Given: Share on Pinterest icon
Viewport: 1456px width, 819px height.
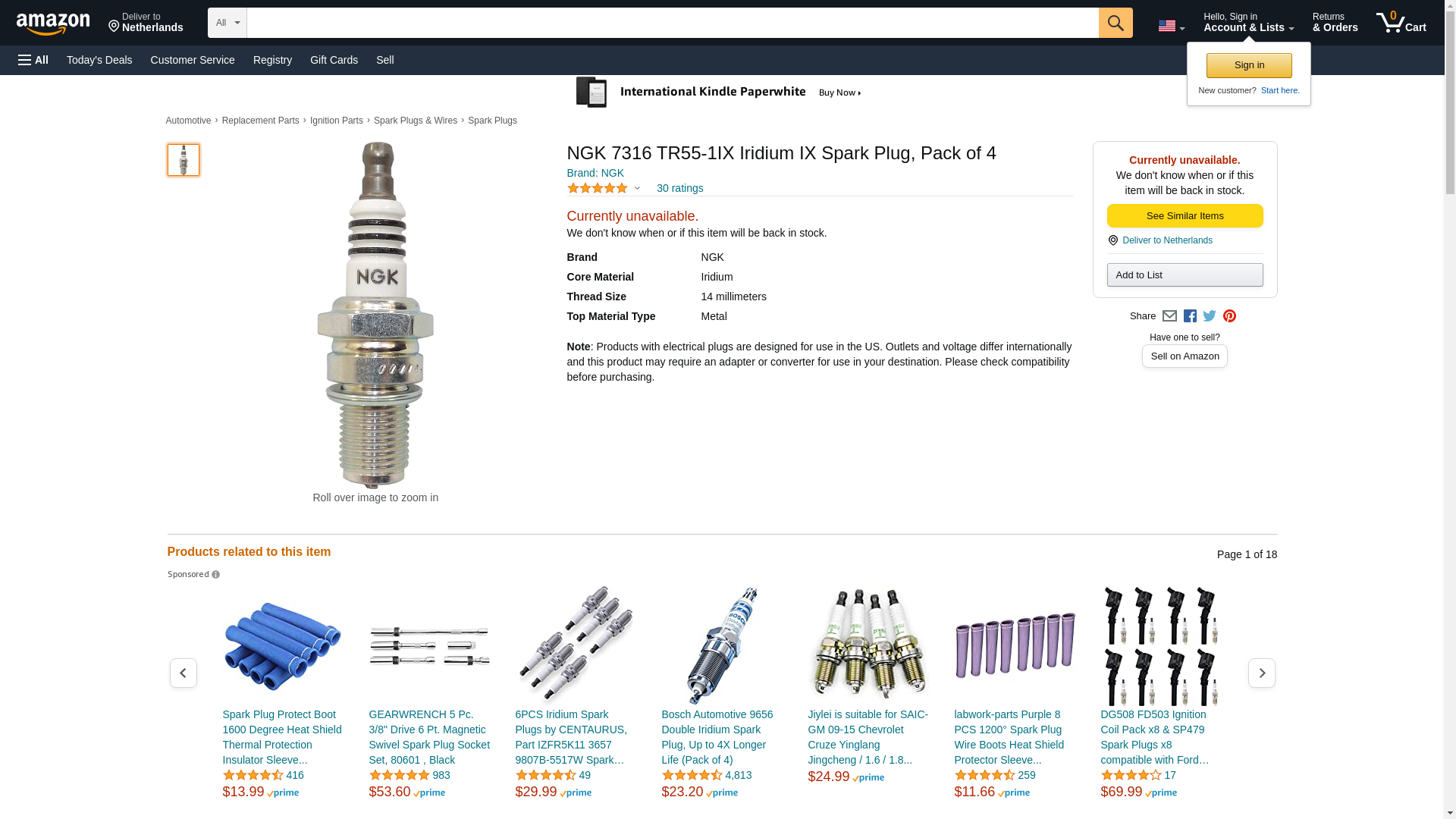Looking at the screenshot, I should point(1229,316).
